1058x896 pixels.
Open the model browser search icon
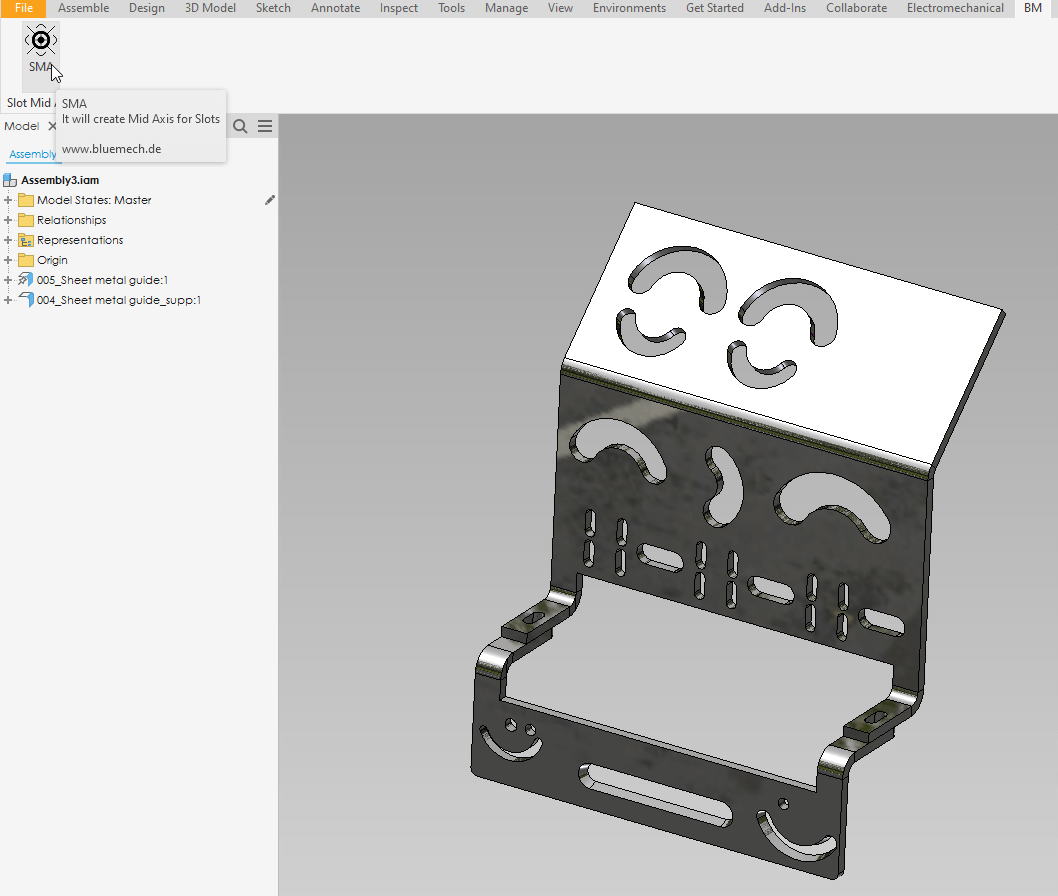(240, 126)
